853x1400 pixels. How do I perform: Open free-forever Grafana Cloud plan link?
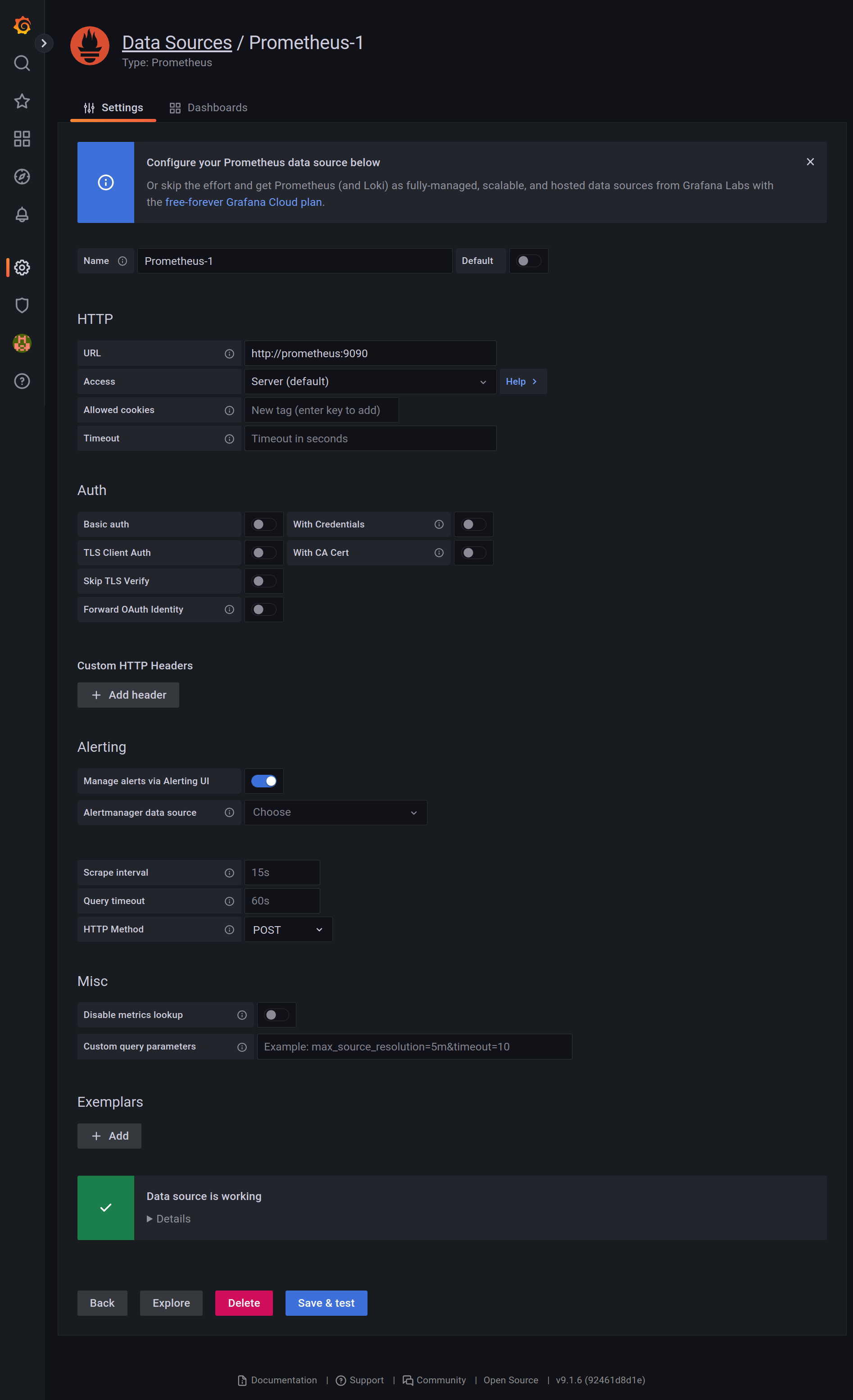click(x=244, y=202)
